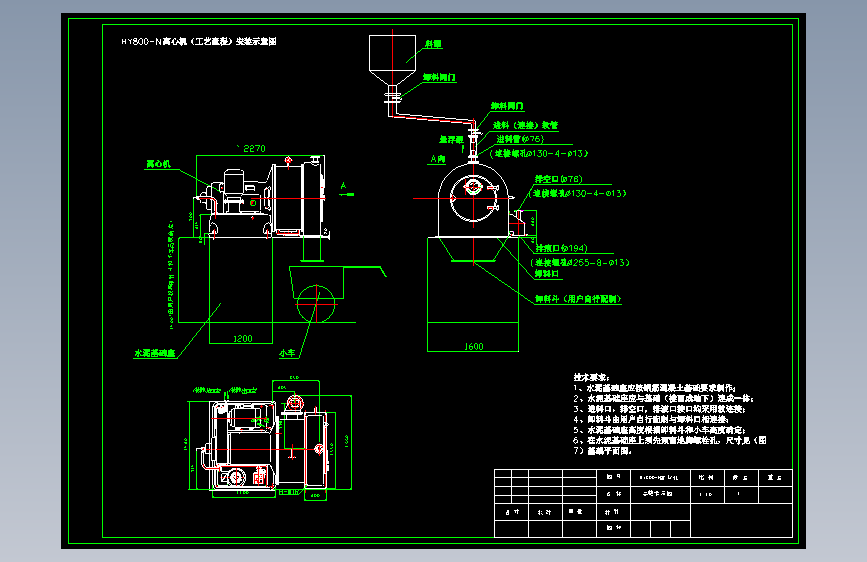
Task: Click the '进料(连接)软管' annotation
Action: [x=525, y=126]
